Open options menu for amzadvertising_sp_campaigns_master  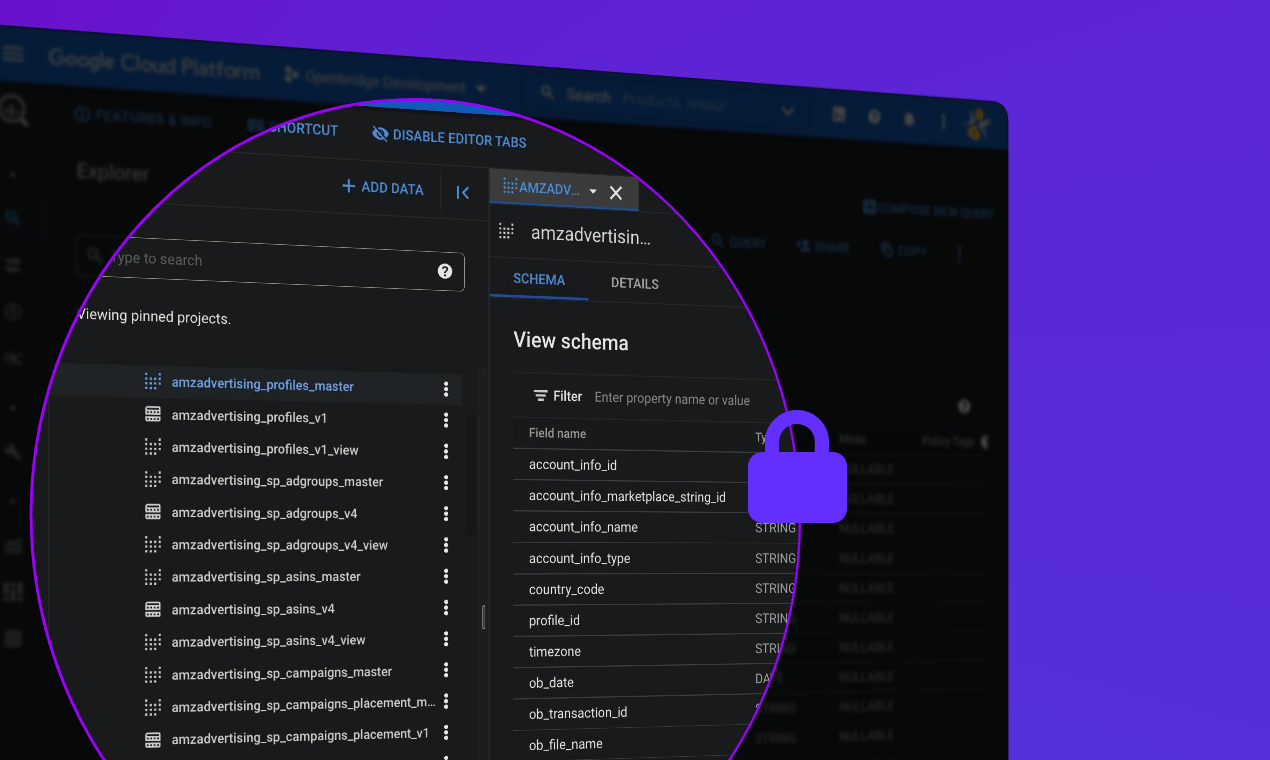click(x=446, y=671)
